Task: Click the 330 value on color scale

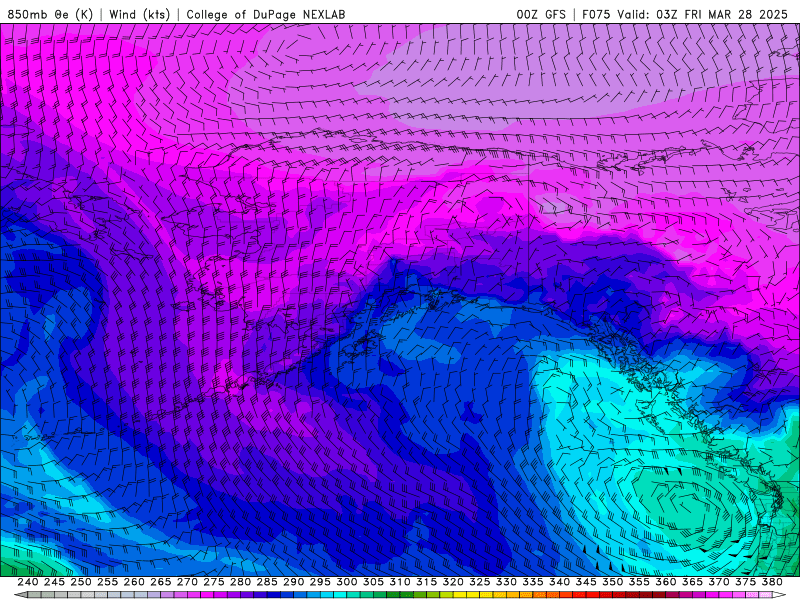Action: pos(506,582)
